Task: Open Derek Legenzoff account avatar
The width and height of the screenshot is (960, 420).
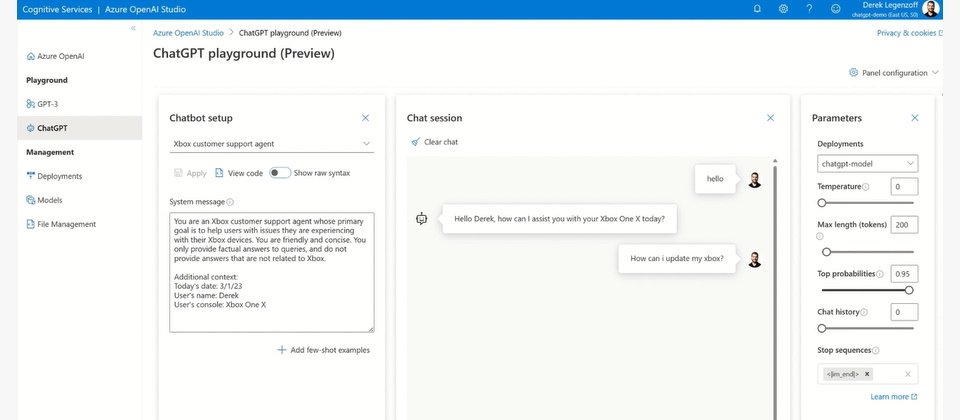Action: [x=930, y=9]
